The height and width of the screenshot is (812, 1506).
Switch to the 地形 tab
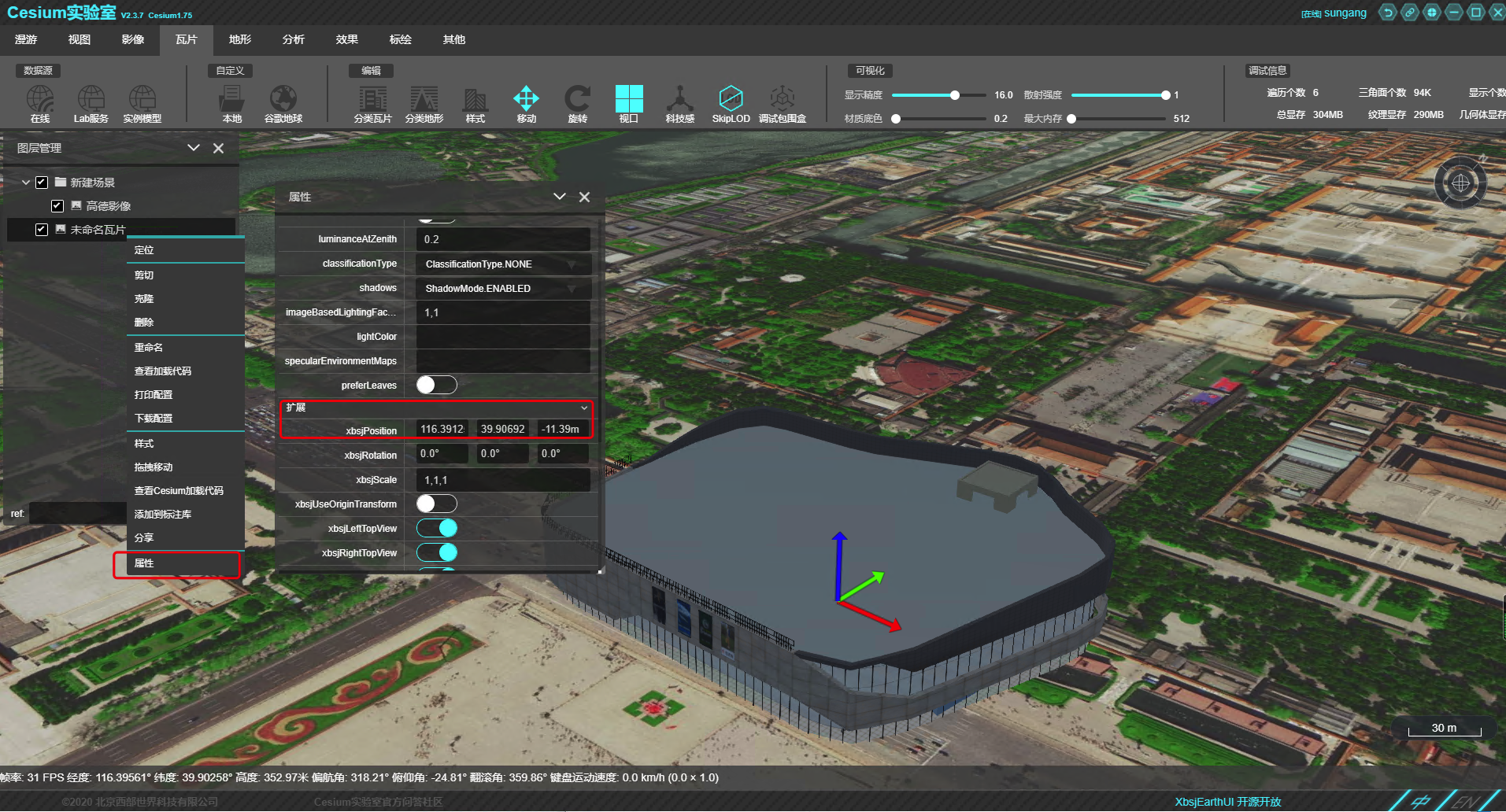(x=240, y=39)
